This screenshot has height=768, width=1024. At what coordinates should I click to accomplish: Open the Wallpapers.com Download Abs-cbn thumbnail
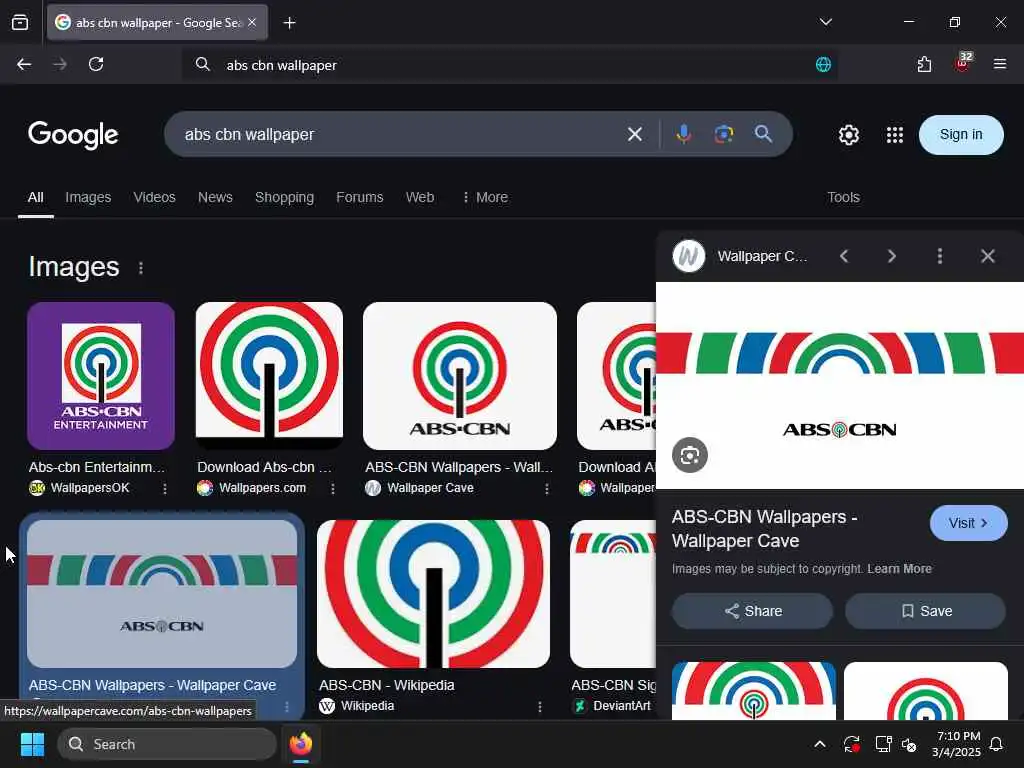pos(269,376)
